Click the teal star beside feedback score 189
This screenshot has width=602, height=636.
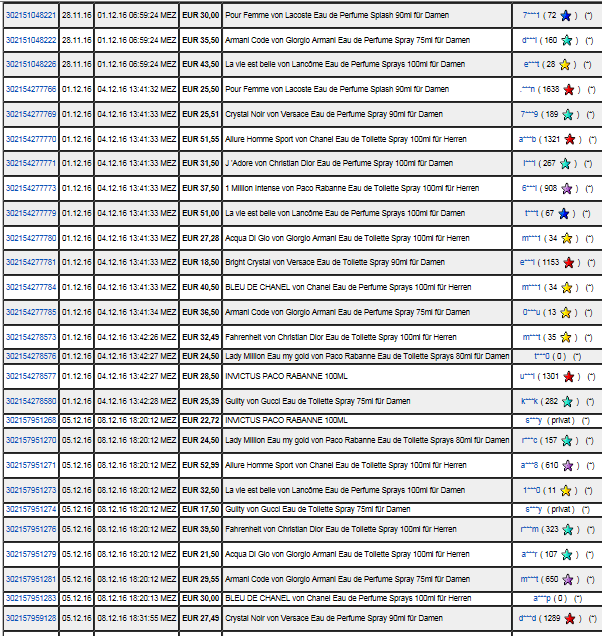point(568,115)
